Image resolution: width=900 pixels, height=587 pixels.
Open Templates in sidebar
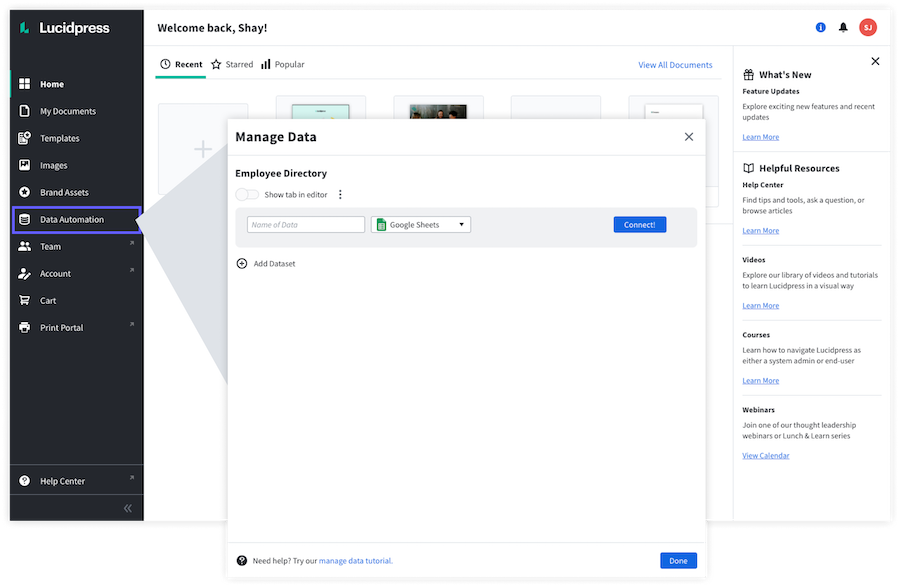(76, 138)
